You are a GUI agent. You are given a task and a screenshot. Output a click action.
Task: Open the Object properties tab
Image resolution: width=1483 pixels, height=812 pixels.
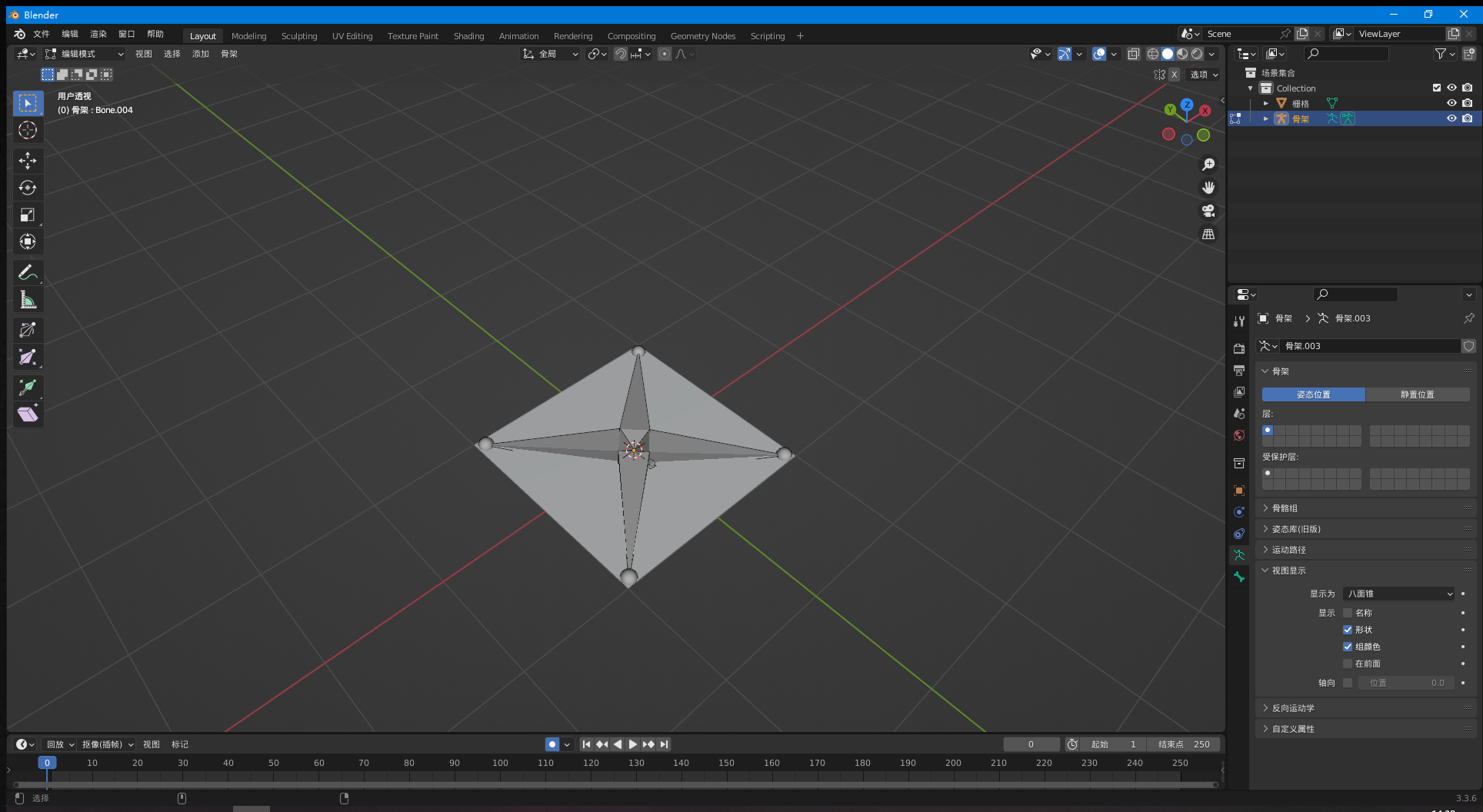point(1238,491)
